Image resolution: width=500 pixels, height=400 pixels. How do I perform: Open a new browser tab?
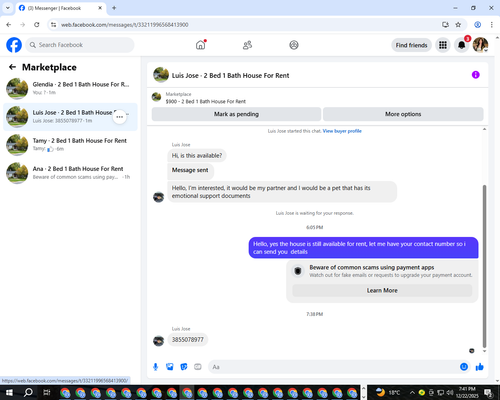114,8
